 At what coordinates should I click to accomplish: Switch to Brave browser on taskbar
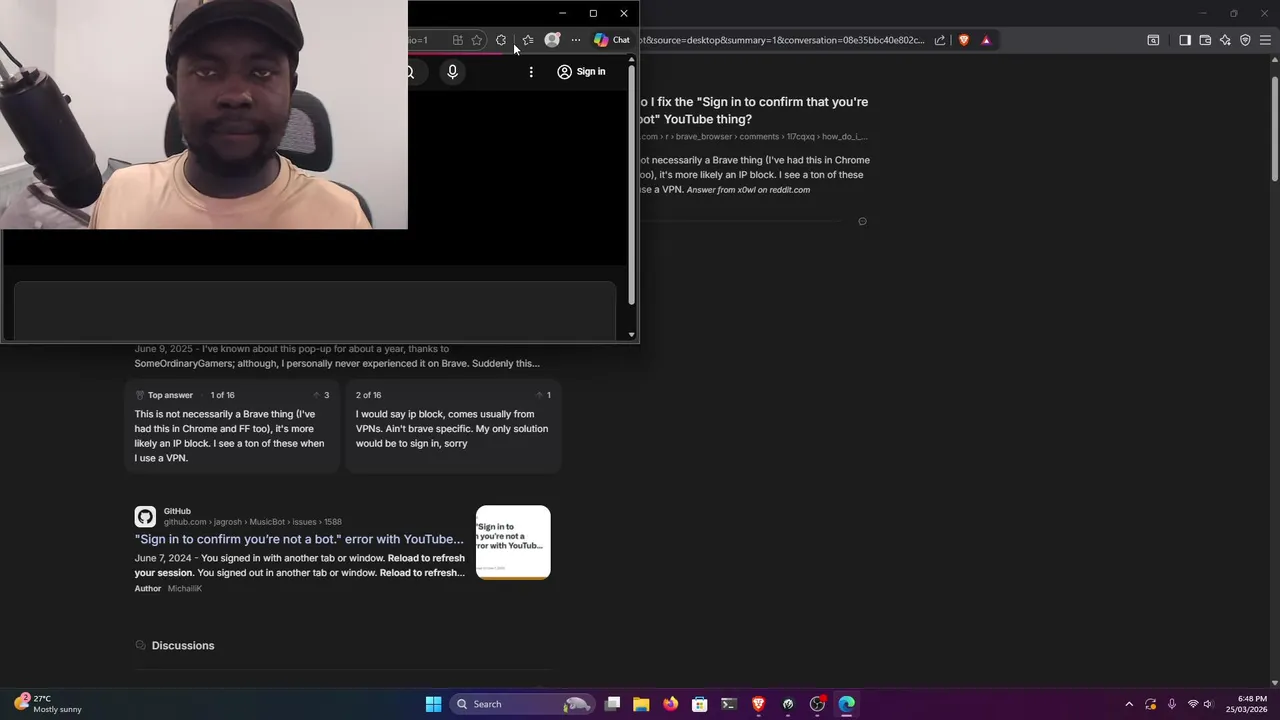758,704
